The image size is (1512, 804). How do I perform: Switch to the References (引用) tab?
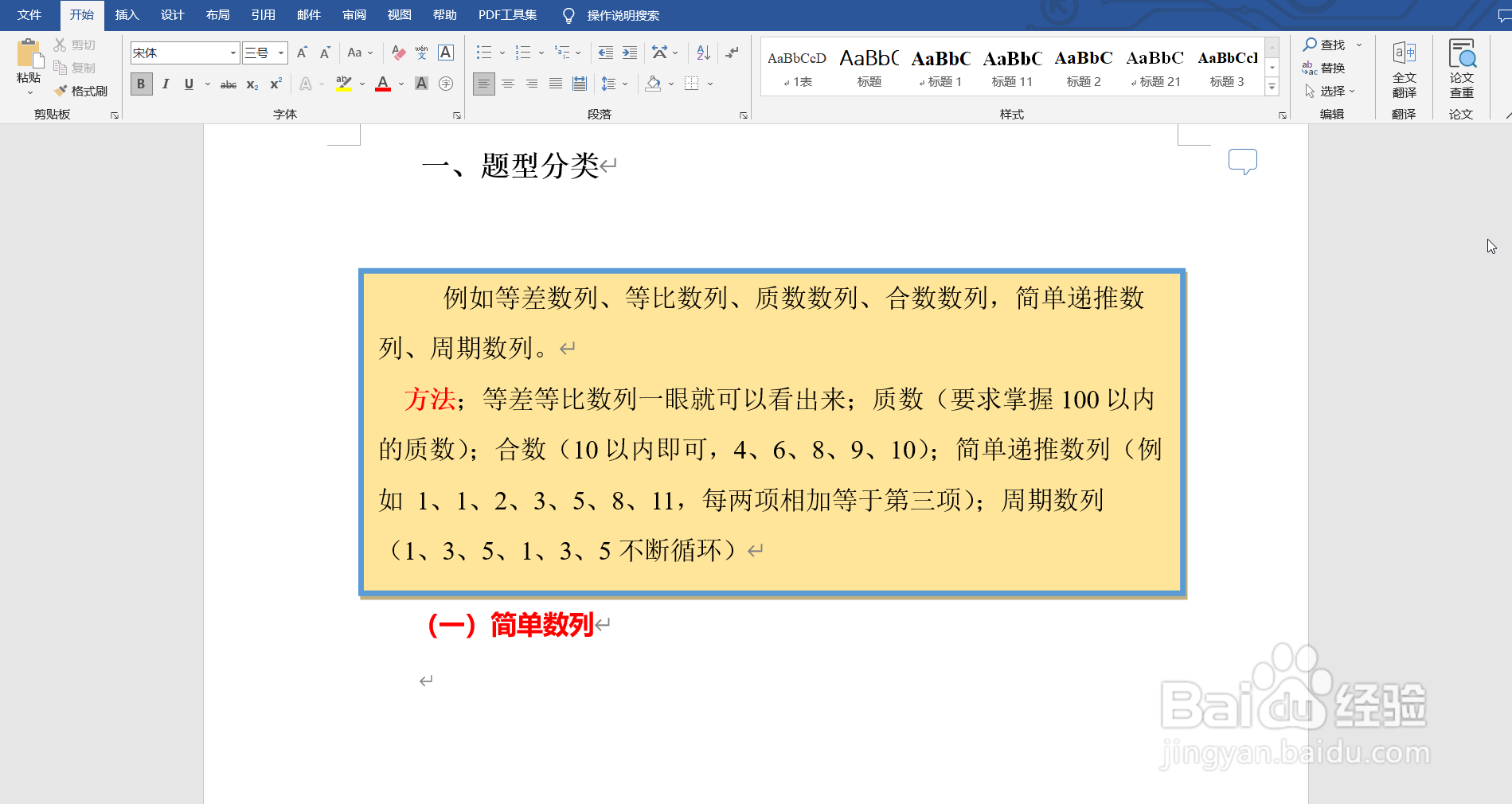tap(263, 15)
